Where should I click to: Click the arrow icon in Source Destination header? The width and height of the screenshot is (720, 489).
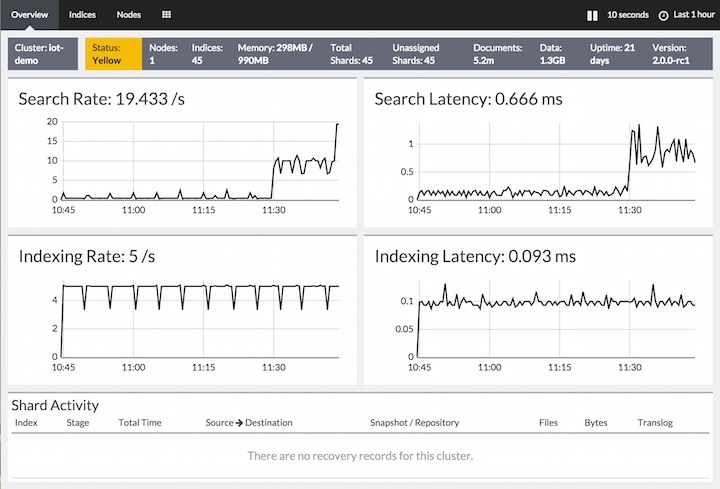(238, 423)
